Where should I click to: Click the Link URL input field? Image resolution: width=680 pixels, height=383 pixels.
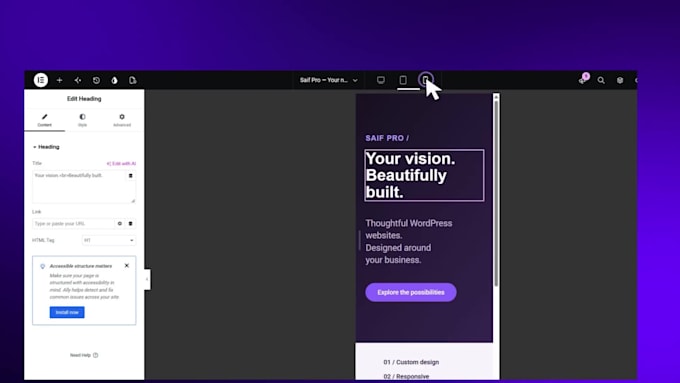click(x=73, y=223)
